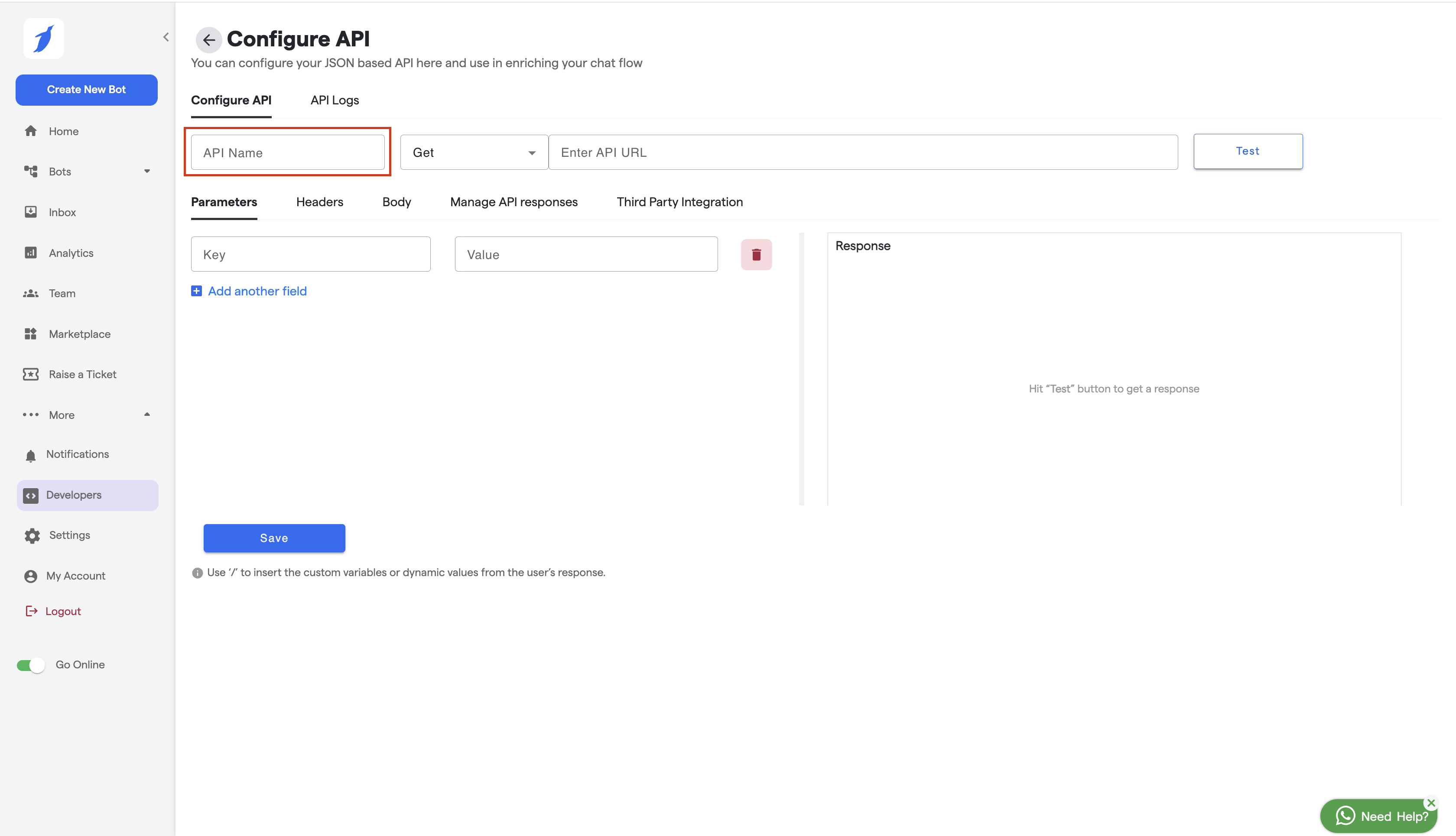Delete the parameter row with trash icon
1456x836 pixels.
tap(756, 254)
